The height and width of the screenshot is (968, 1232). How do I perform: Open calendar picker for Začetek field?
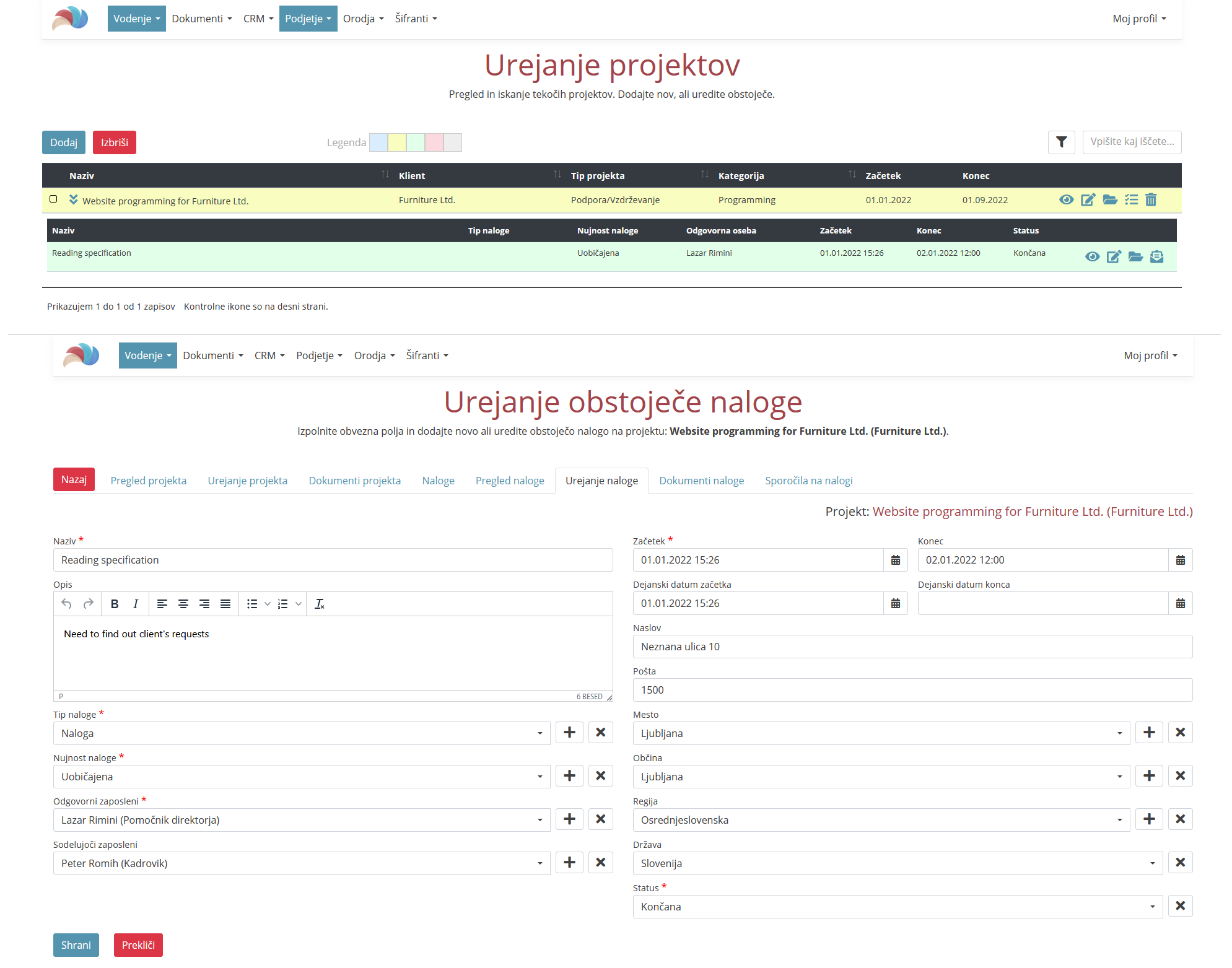click(x=895, y=560)
